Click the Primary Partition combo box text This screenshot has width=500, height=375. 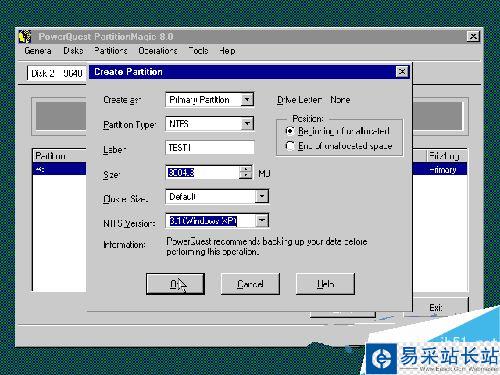coord(199,100)
